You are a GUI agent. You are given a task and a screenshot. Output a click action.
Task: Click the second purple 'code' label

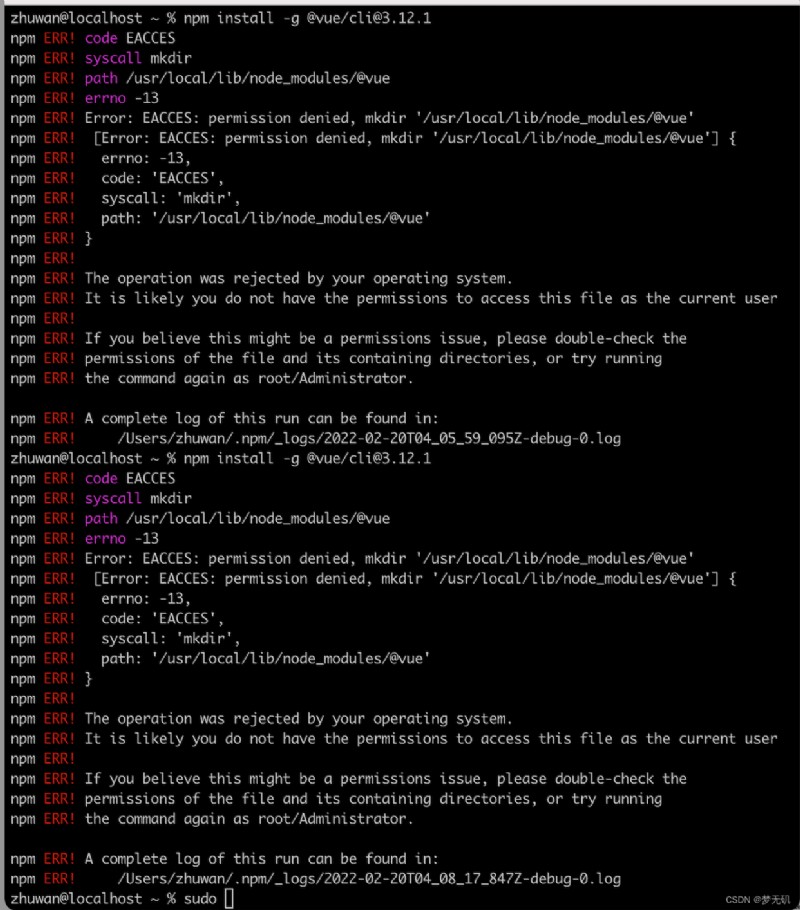101,479
